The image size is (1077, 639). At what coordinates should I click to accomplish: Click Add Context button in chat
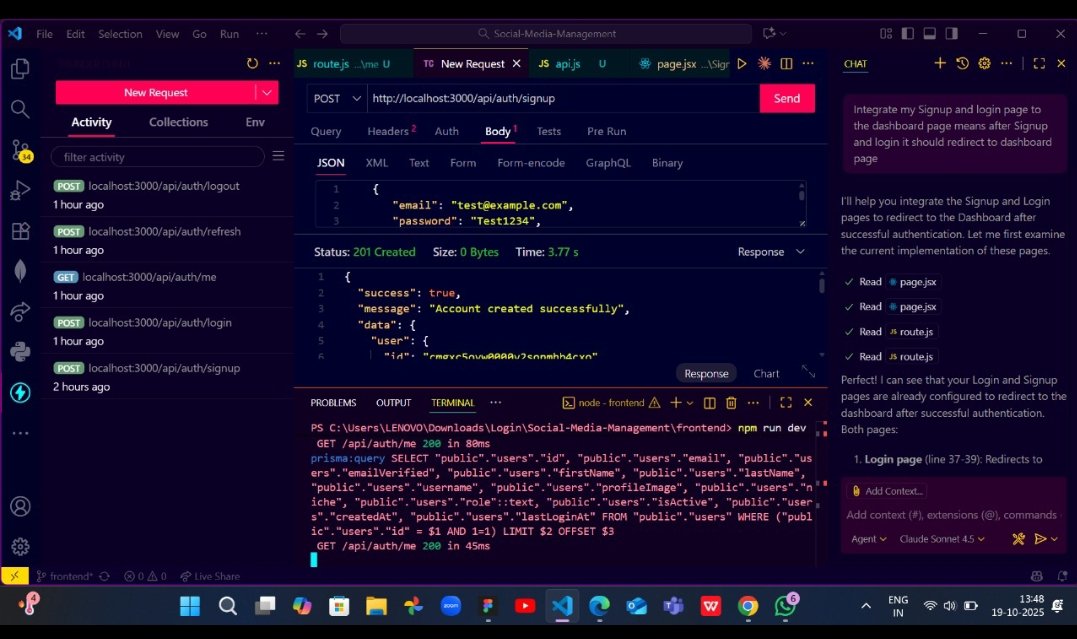(887, 491)
